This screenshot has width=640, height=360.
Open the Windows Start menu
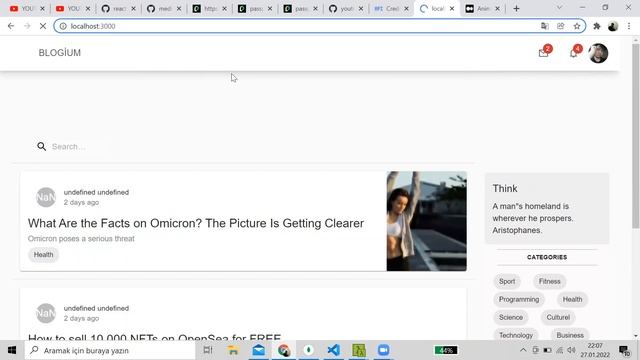pyautogui.click(x=12, y=350)
